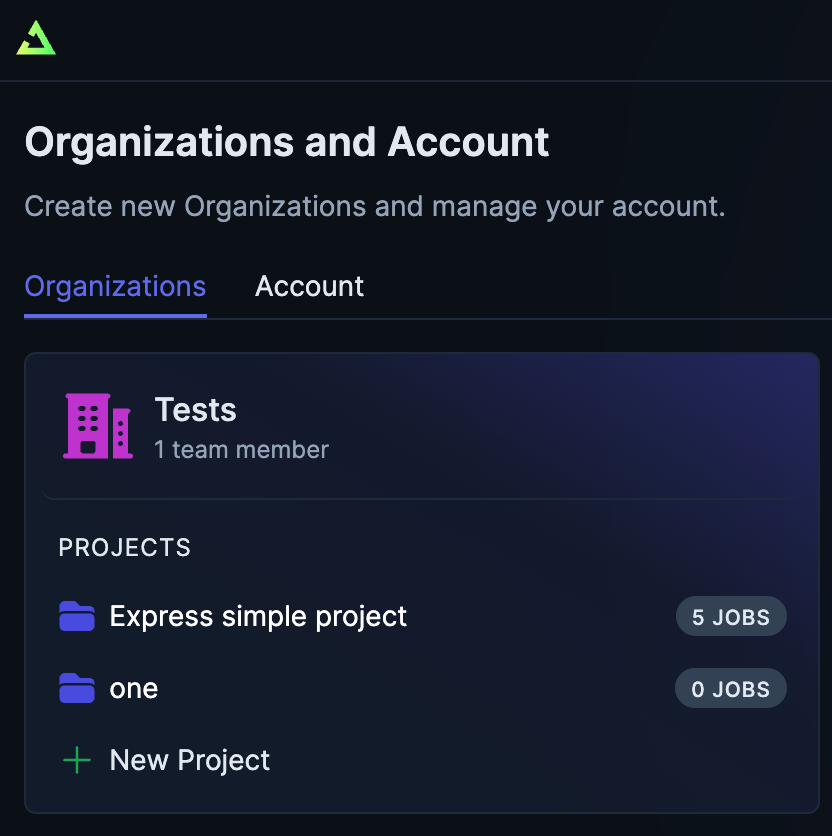Click the PROJECTS section label
Screen dimensions: 832x836
[125, 548]
